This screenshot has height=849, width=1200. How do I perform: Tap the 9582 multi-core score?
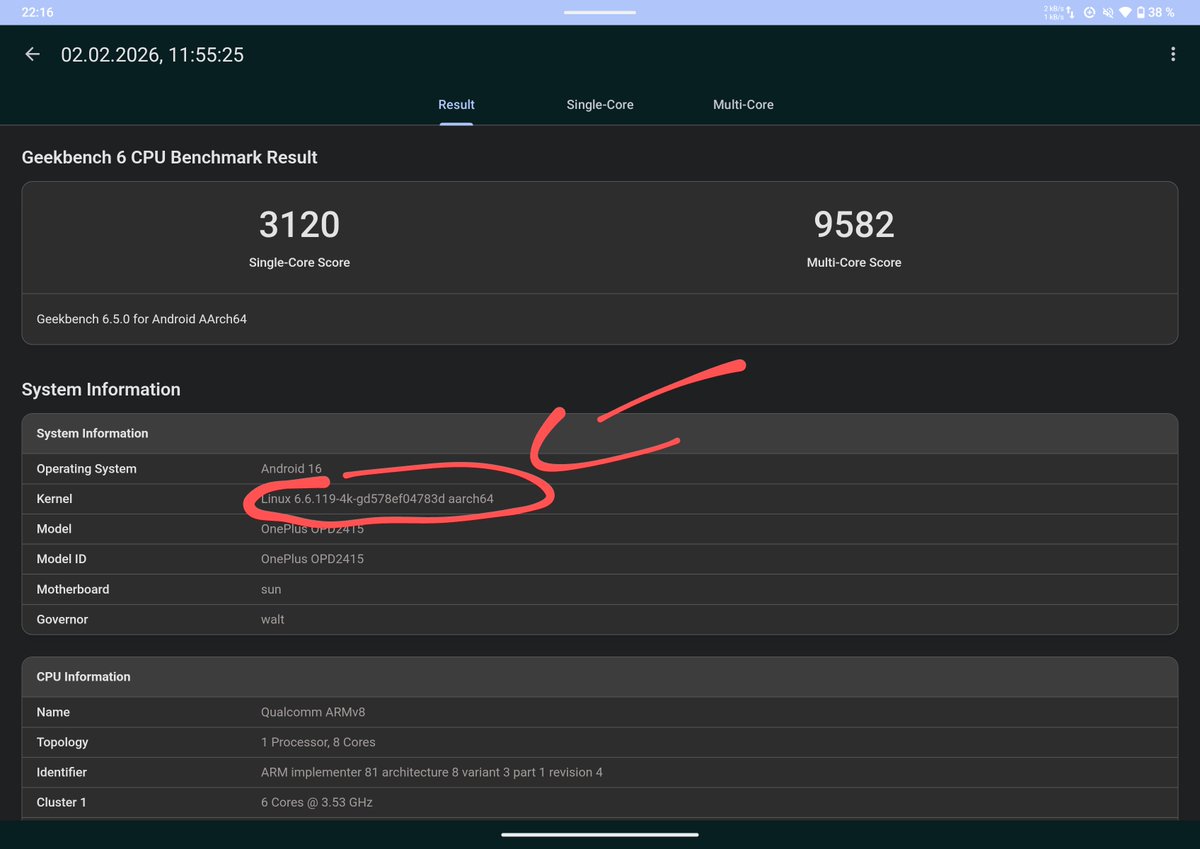854,225
